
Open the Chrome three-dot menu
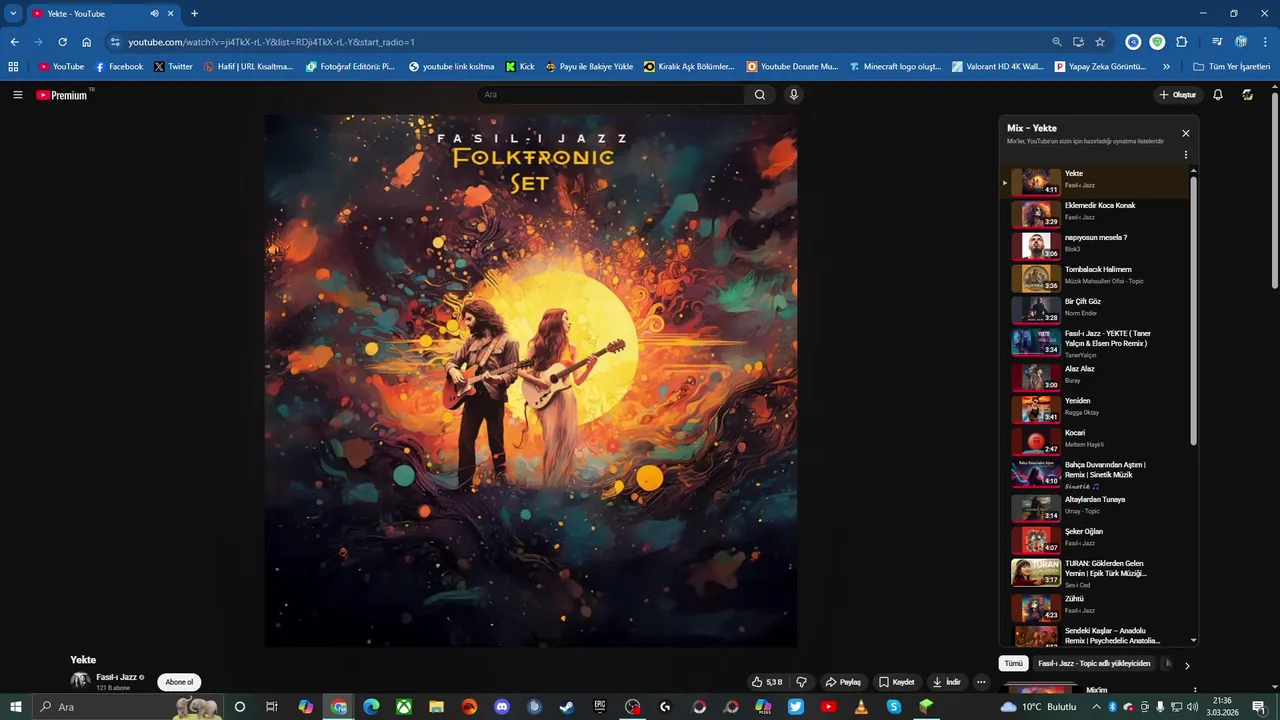1265,42
